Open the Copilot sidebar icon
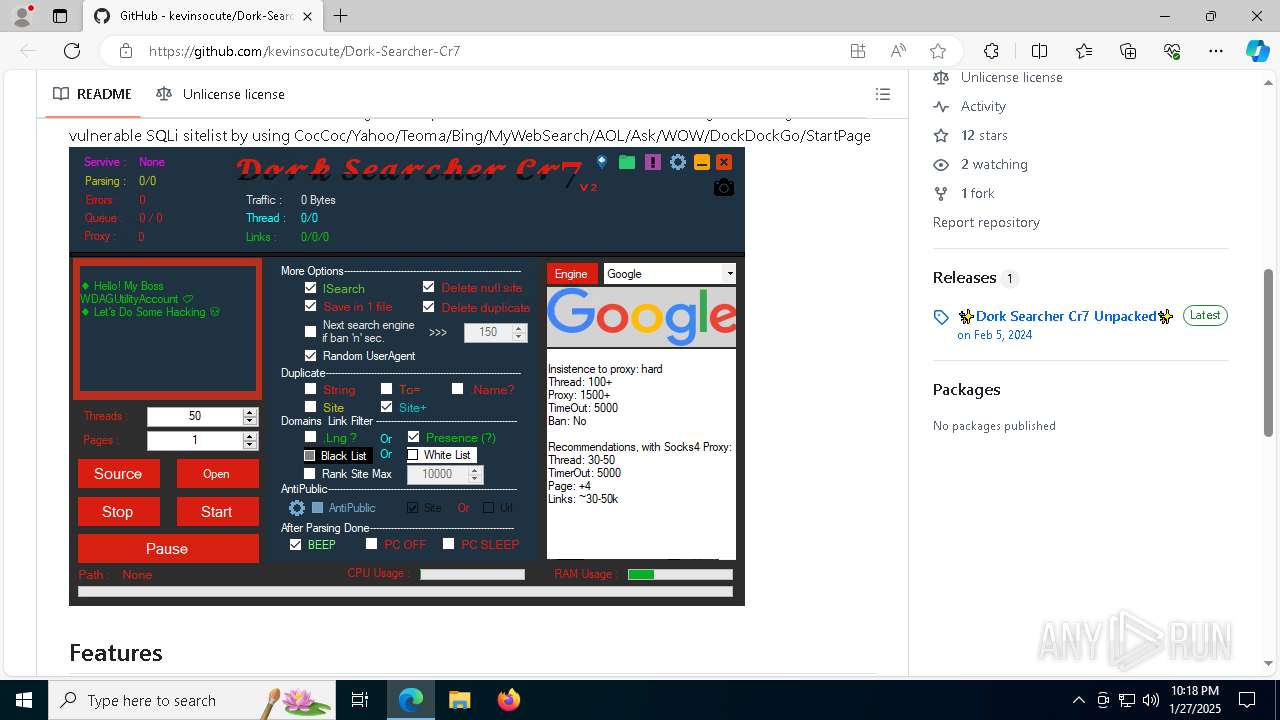 click(1257, 51)
